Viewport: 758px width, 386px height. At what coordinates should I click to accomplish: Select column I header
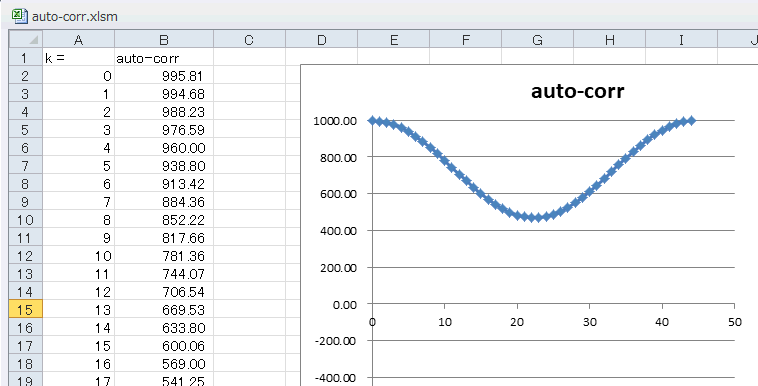(x=682, y=39)
